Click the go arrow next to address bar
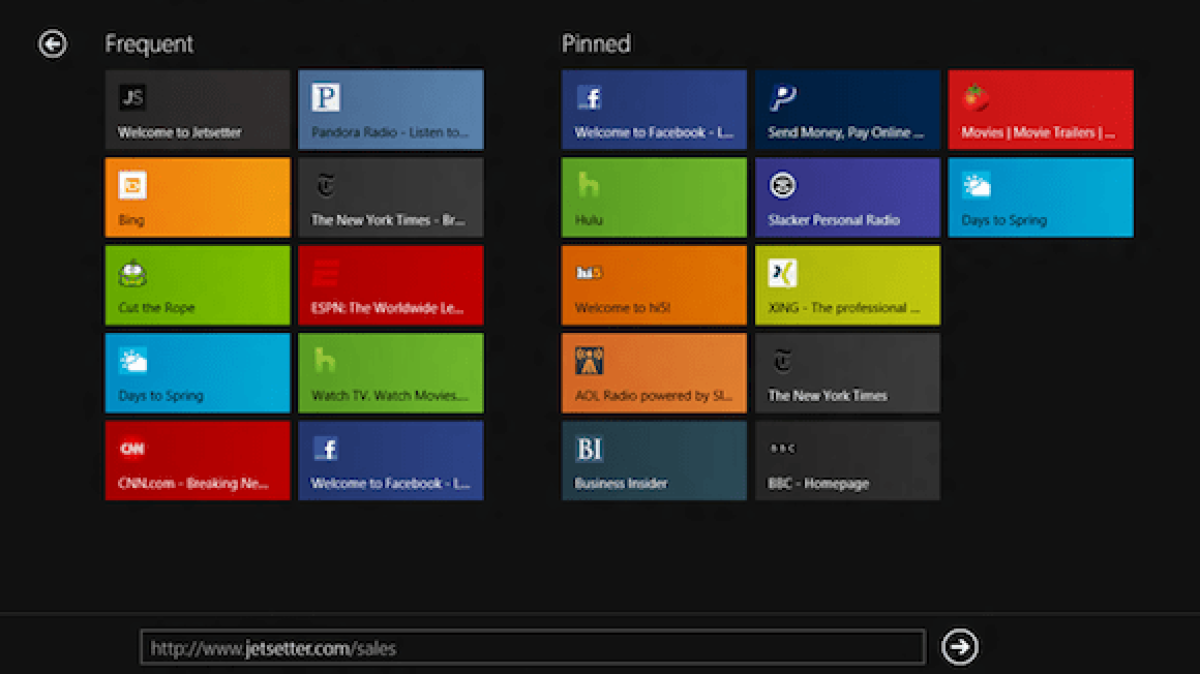The height and width of the screenshot is (674, 1200). pos(959,647)
